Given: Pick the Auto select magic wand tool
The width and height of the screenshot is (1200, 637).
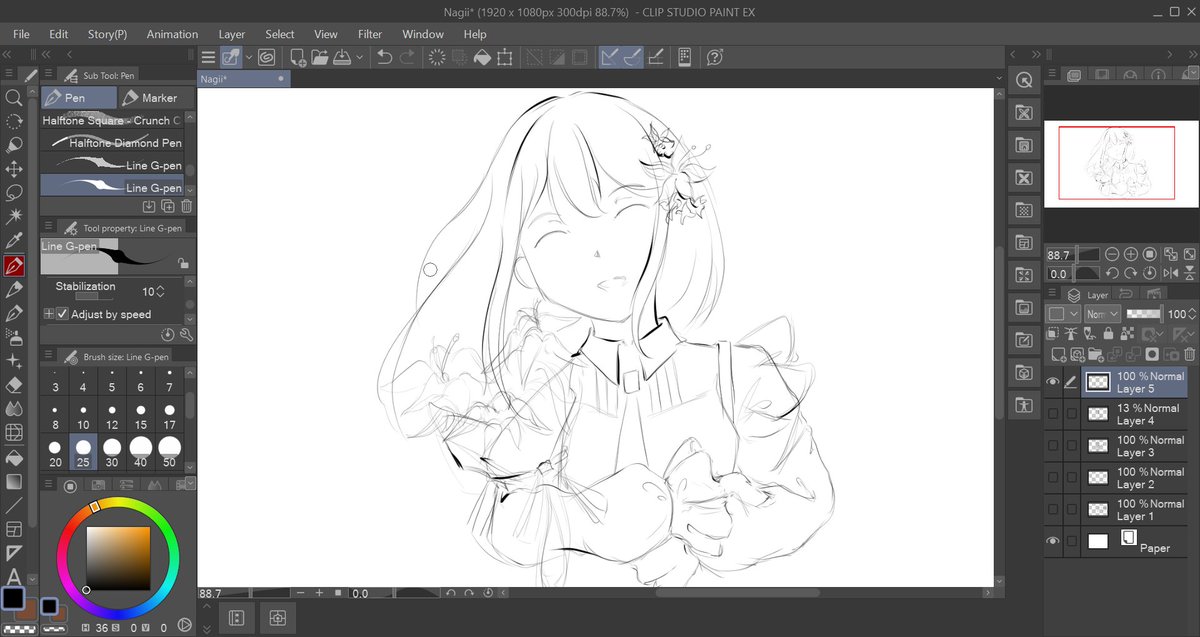Looking at the screenshot, I should pos(14,217).
